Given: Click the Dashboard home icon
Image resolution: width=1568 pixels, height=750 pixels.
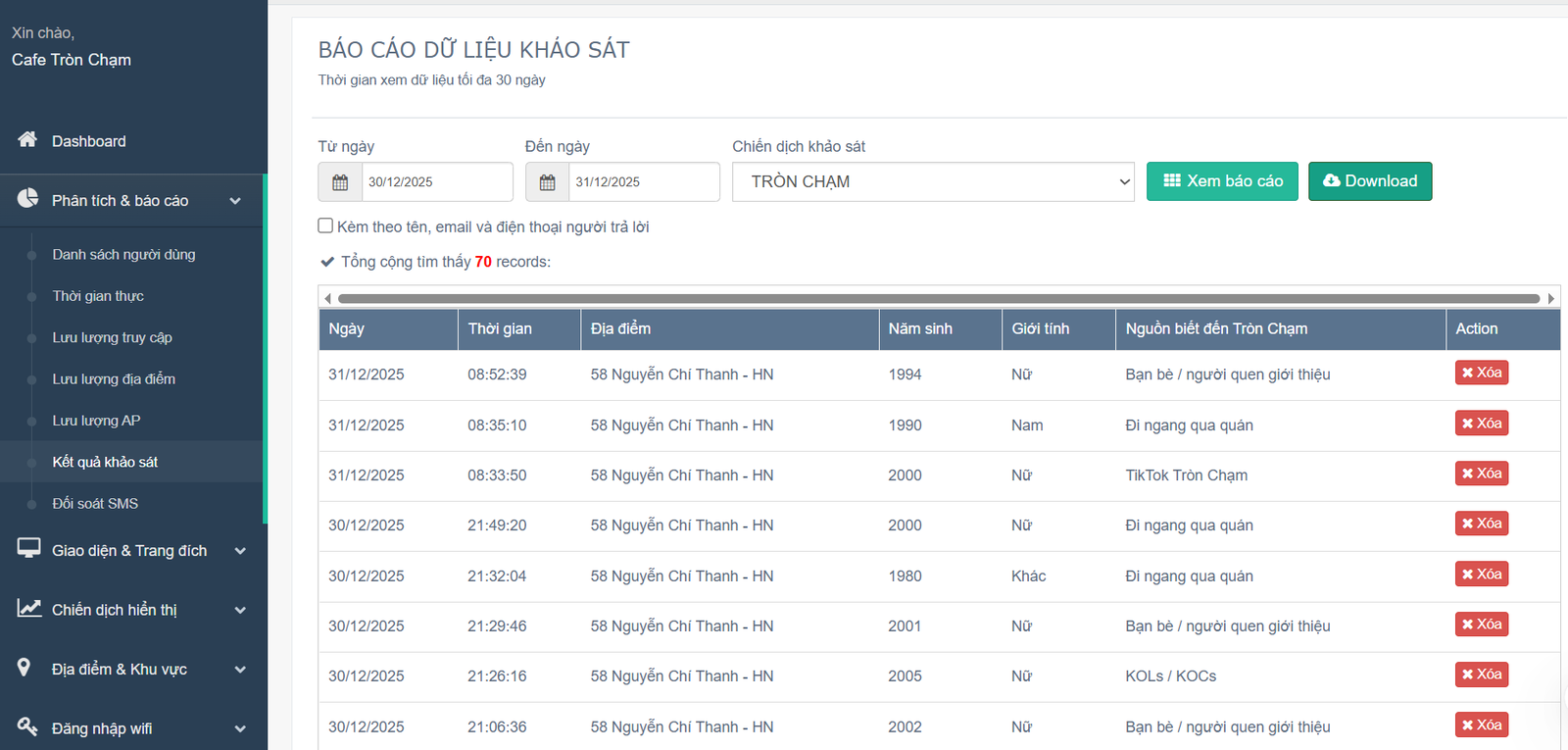Looking at the screenshot, I should click(27, 140).
